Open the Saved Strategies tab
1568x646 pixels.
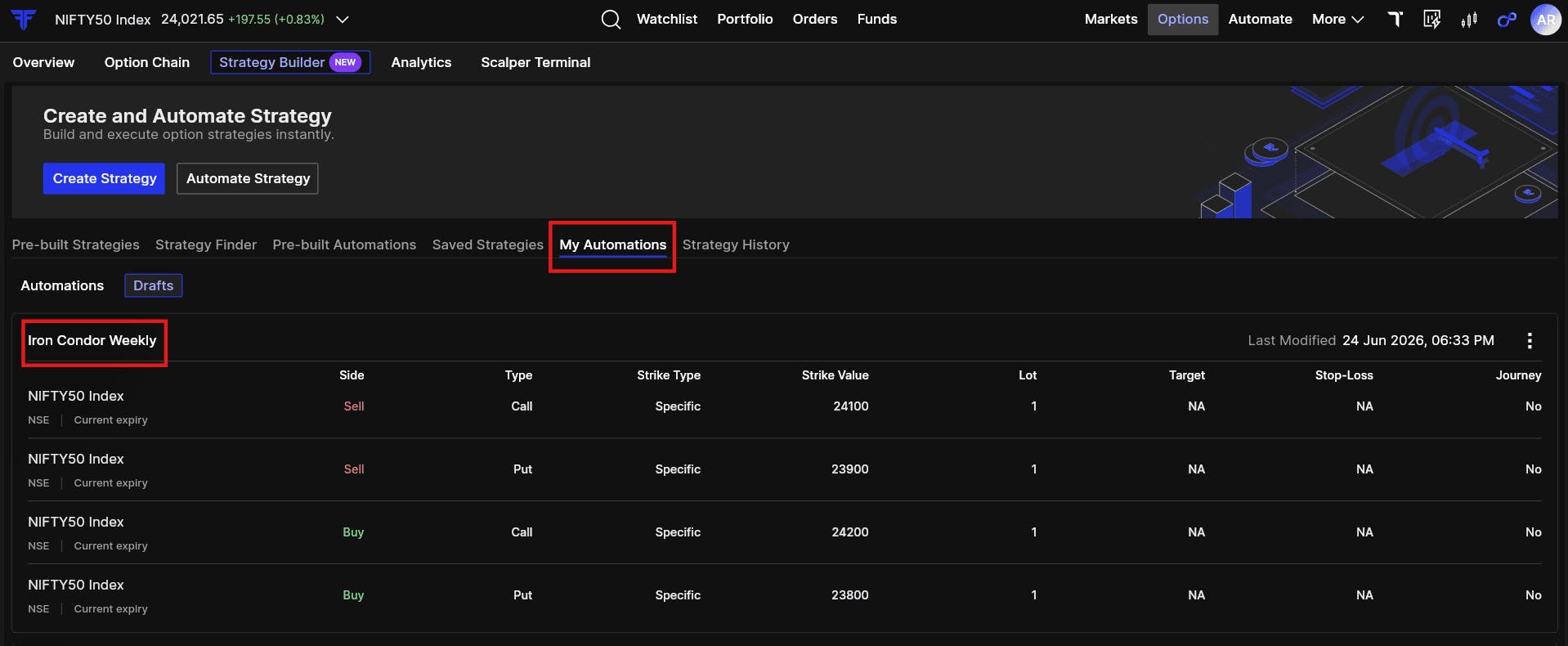487,244
